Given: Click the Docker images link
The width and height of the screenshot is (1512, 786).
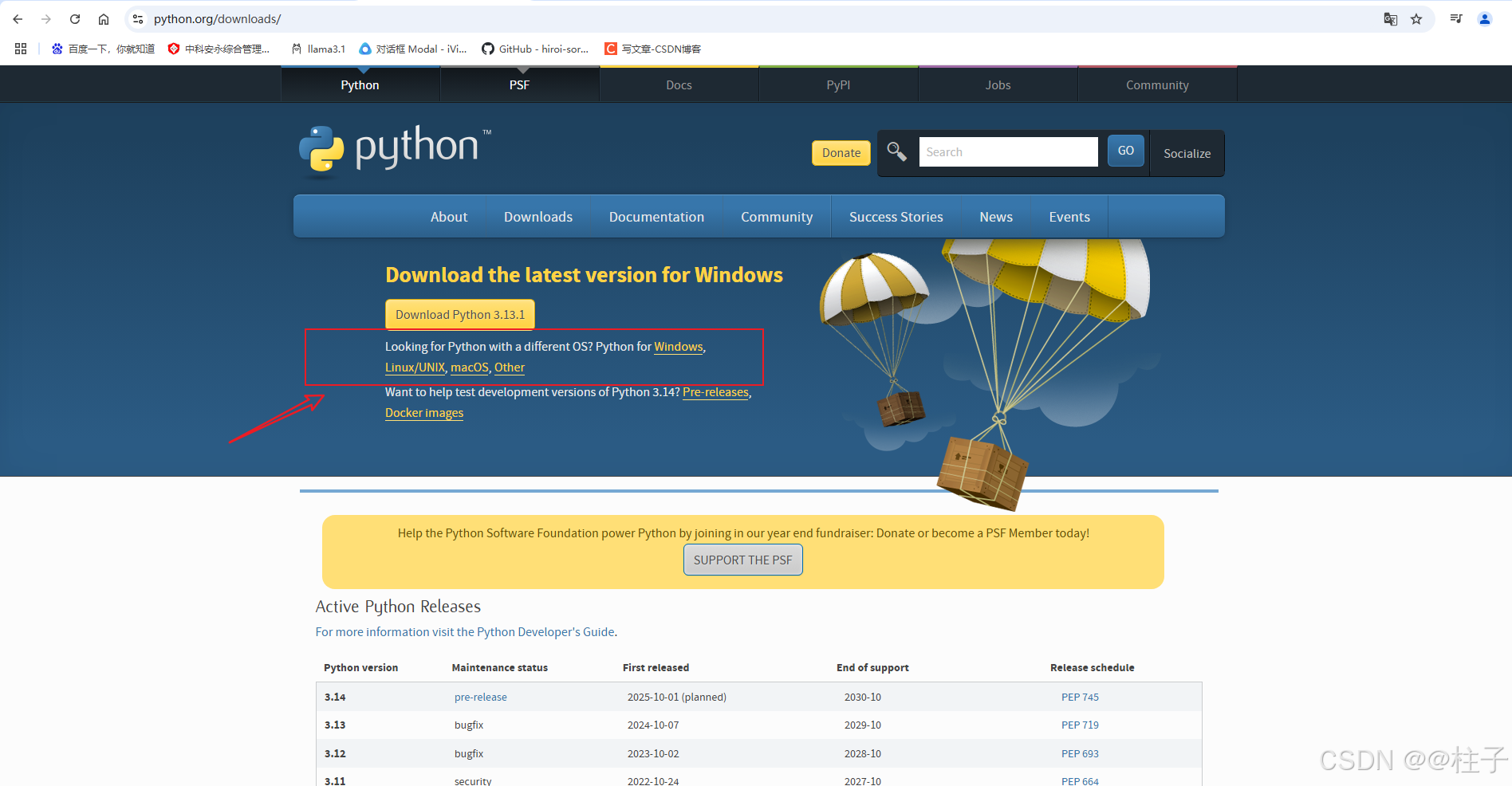Looking at the screenshot, I should (x=424, y=413).
